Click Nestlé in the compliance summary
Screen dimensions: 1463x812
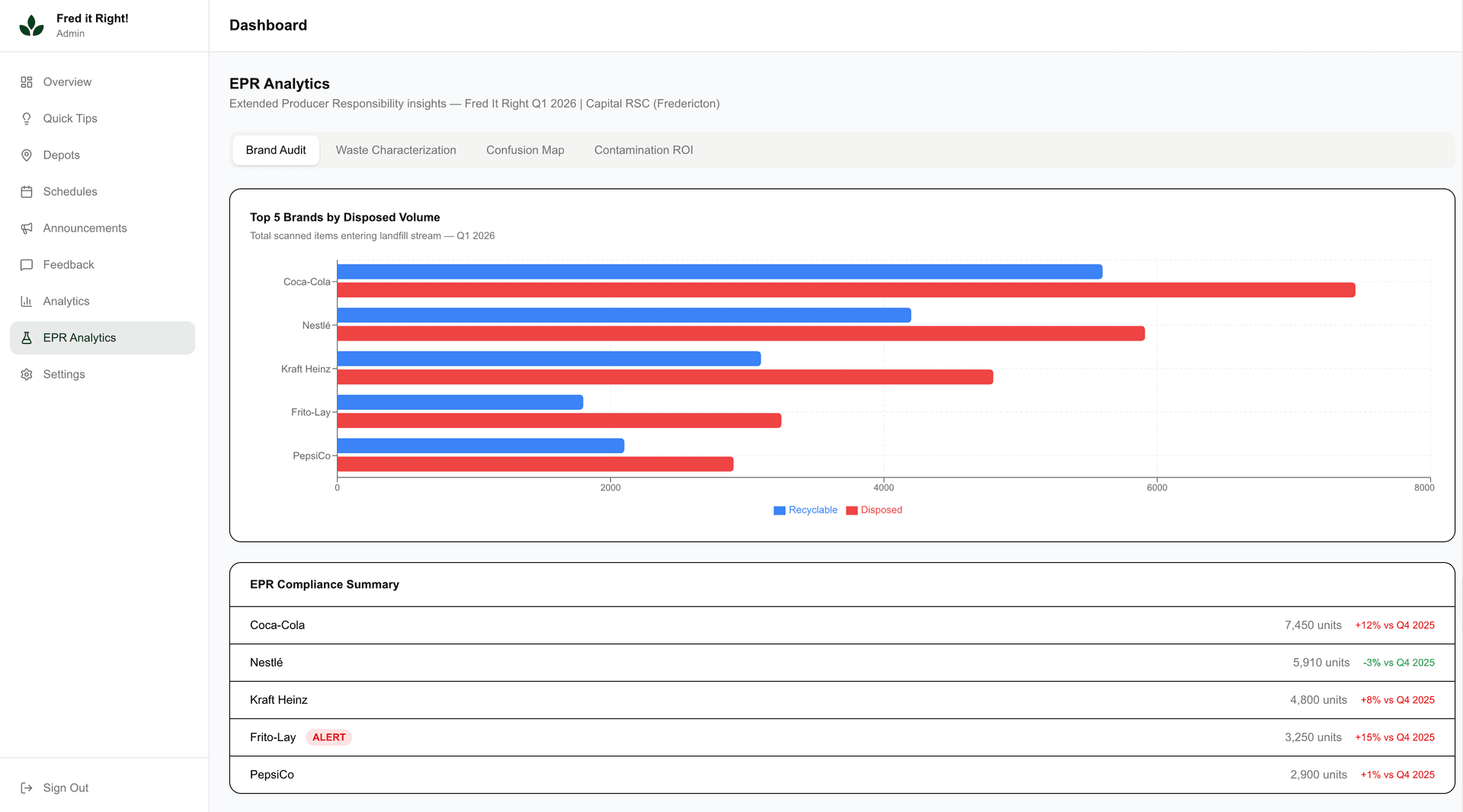[x=266, y=663]
